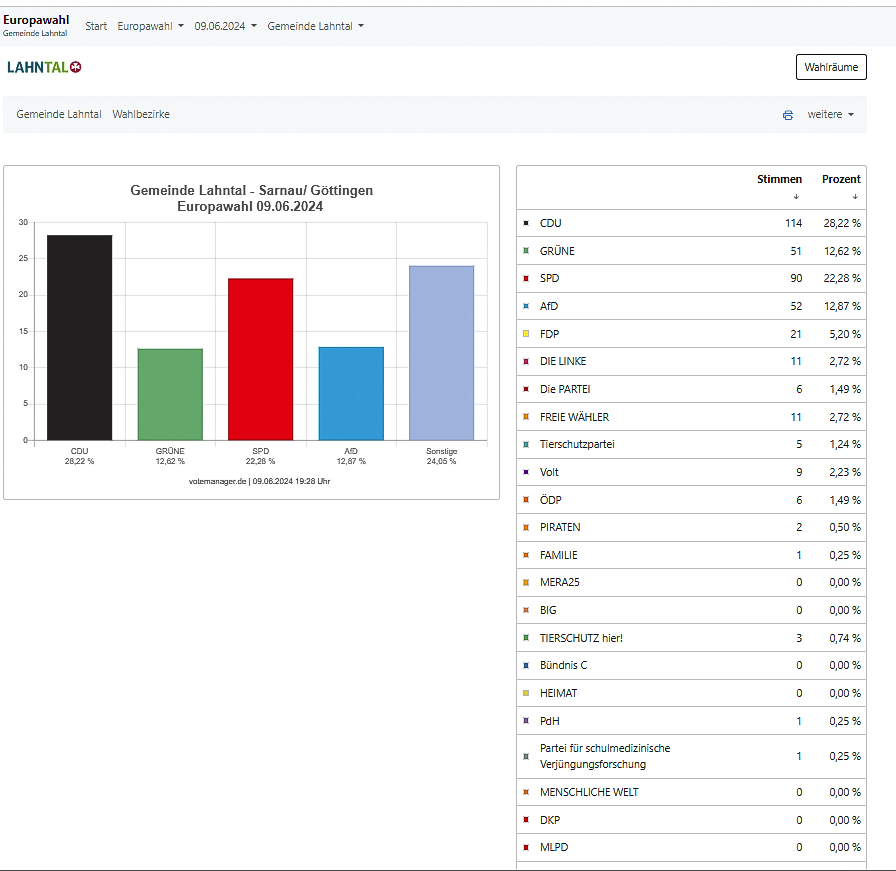Click the FDP yellow party marker
The width and height of the screenshot is (896, 871).
[526, 334]
